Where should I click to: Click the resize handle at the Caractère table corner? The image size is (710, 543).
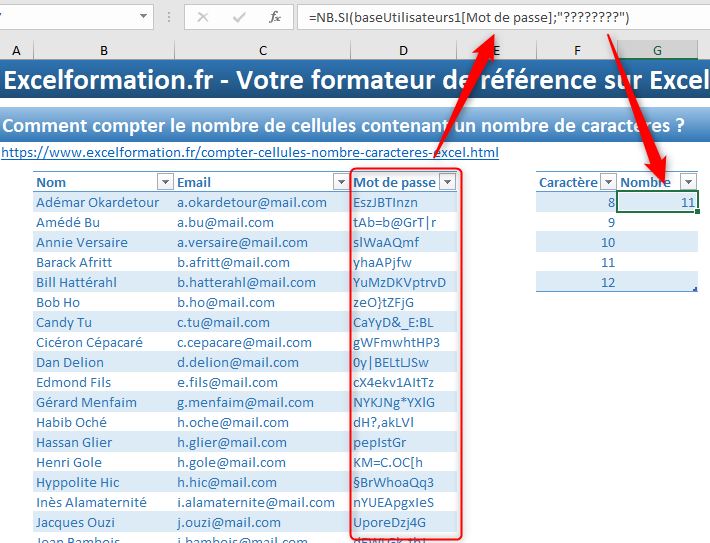[695, 289]
